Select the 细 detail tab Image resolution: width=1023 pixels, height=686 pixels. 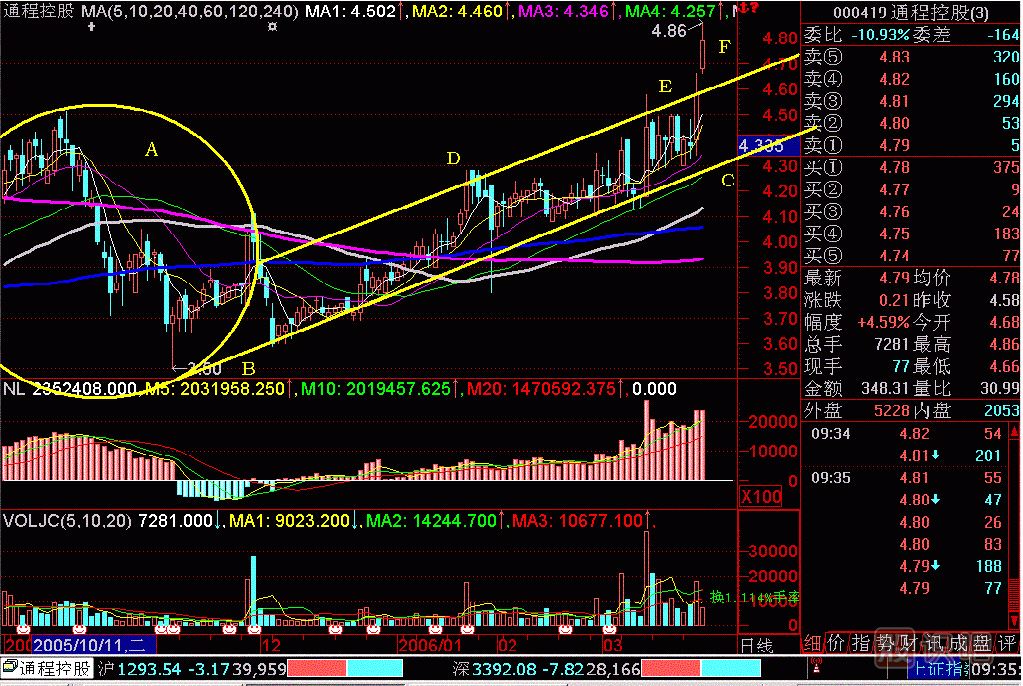pos(811,642)
